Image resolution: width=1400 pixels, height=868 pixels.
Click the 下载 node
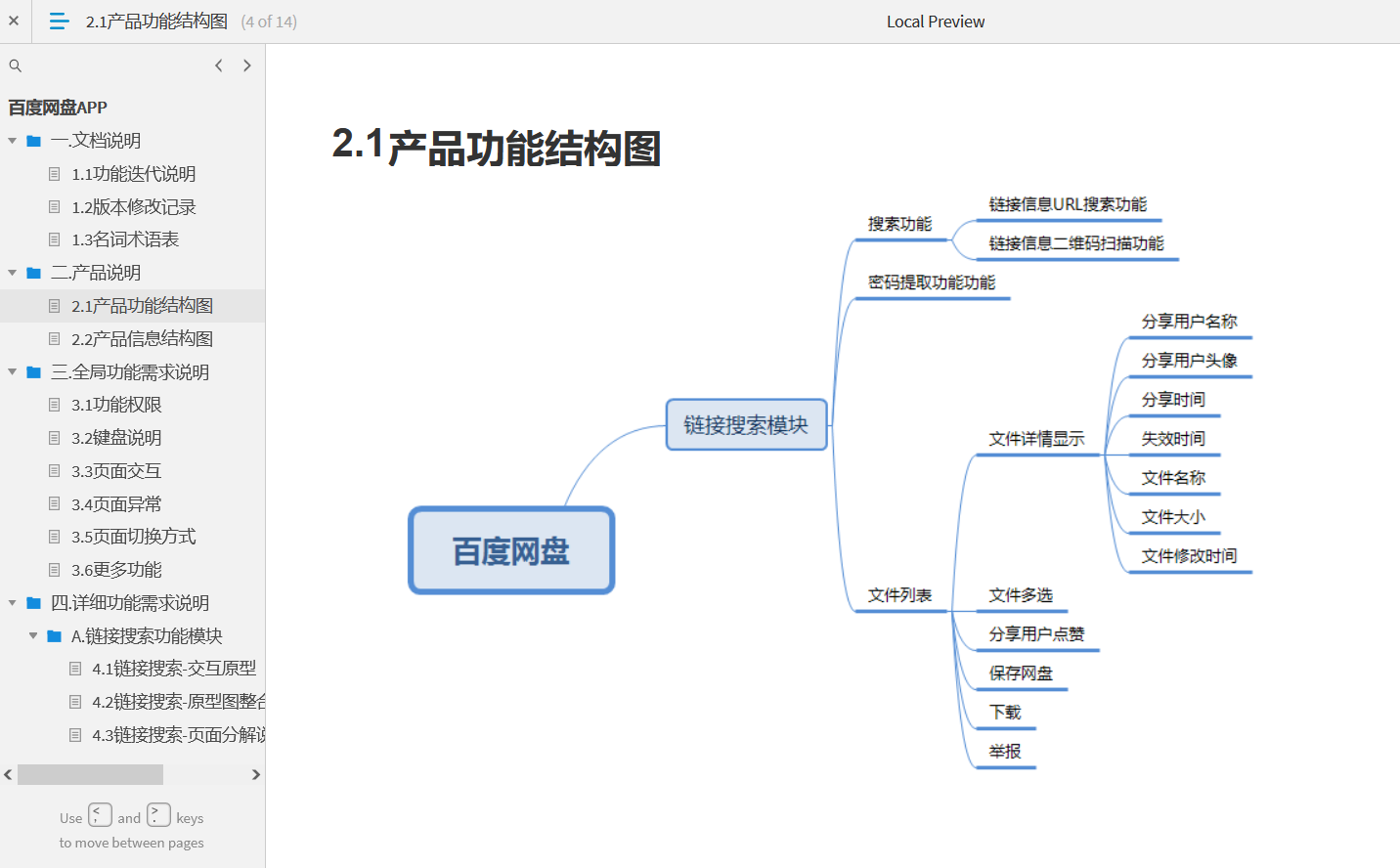pyautogui.click(x=1005, y=713)
